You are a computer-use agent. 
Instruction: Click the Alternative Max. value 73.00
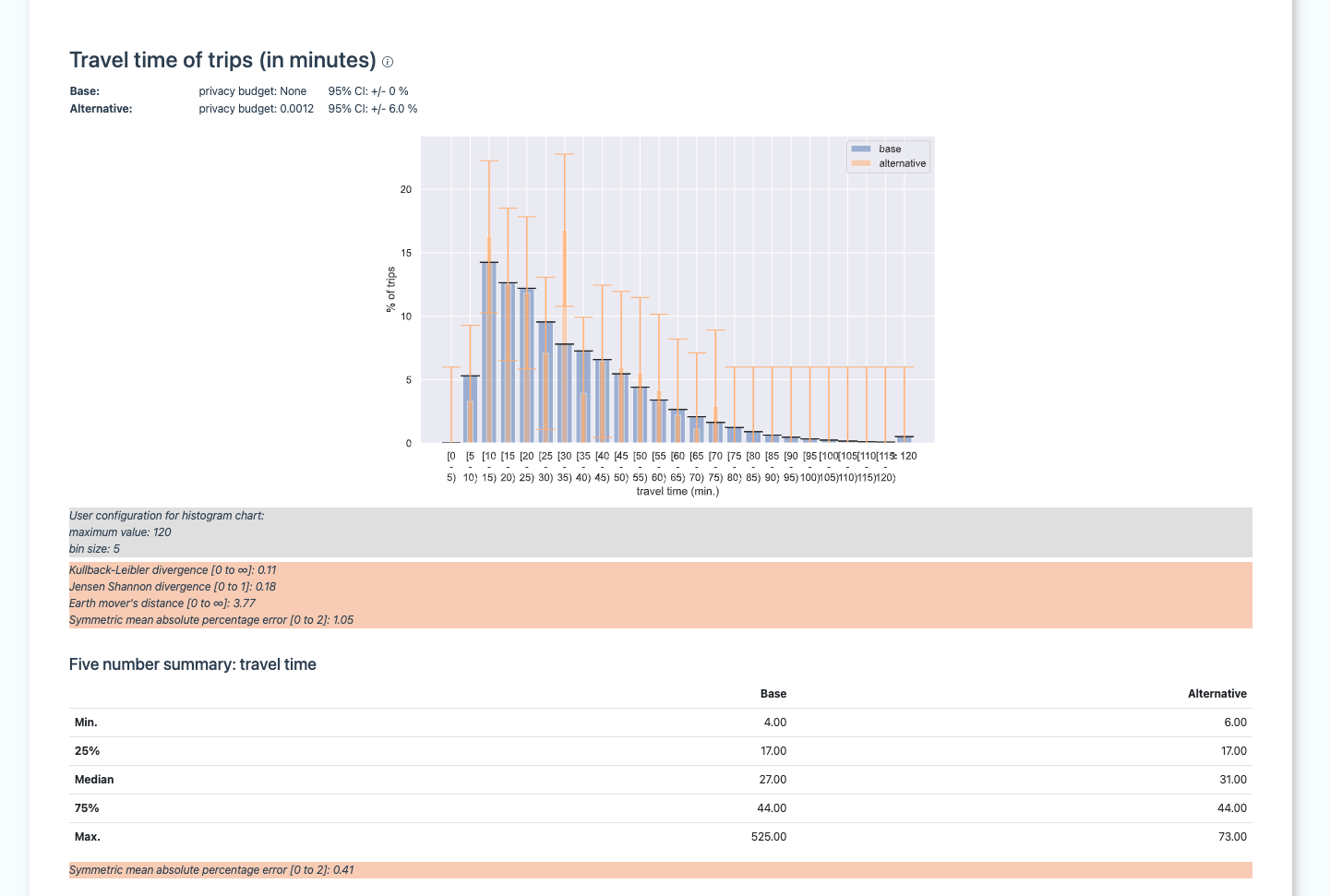coord(1233,837)
